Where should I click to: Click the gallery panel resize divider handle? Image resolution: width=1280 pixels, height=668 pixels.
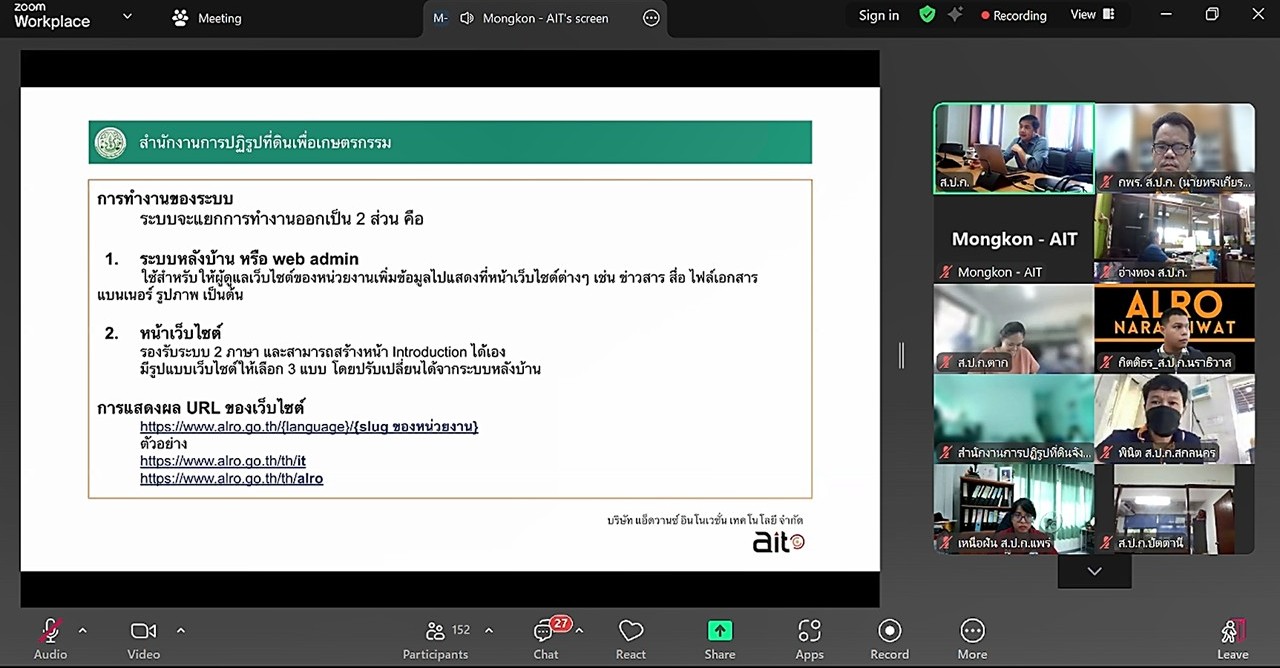[901, 355]
